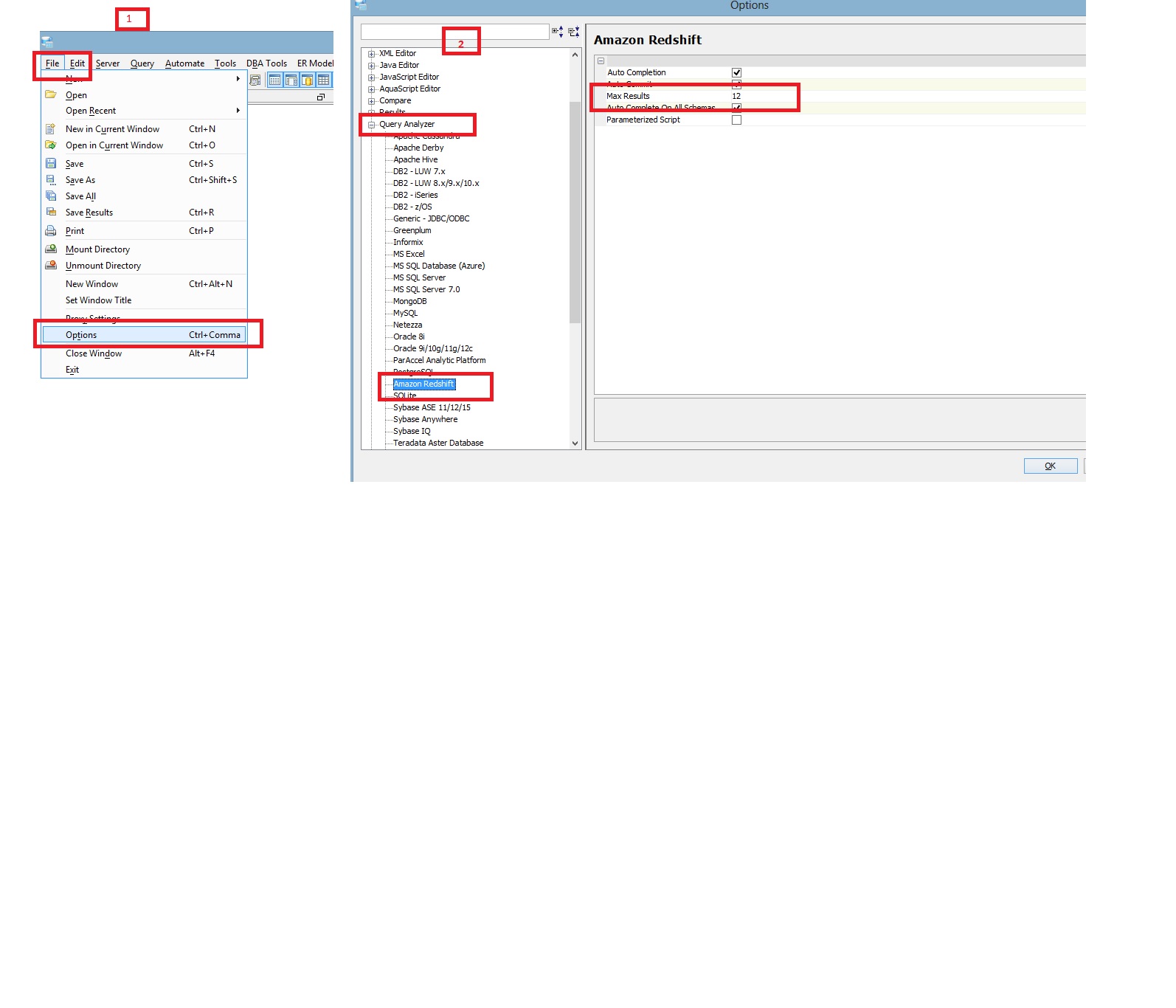1176x1008 pixels.
Task: Expand the AquaScript Editor tree node
Action: pyautogui.click(x=372, y=89)
